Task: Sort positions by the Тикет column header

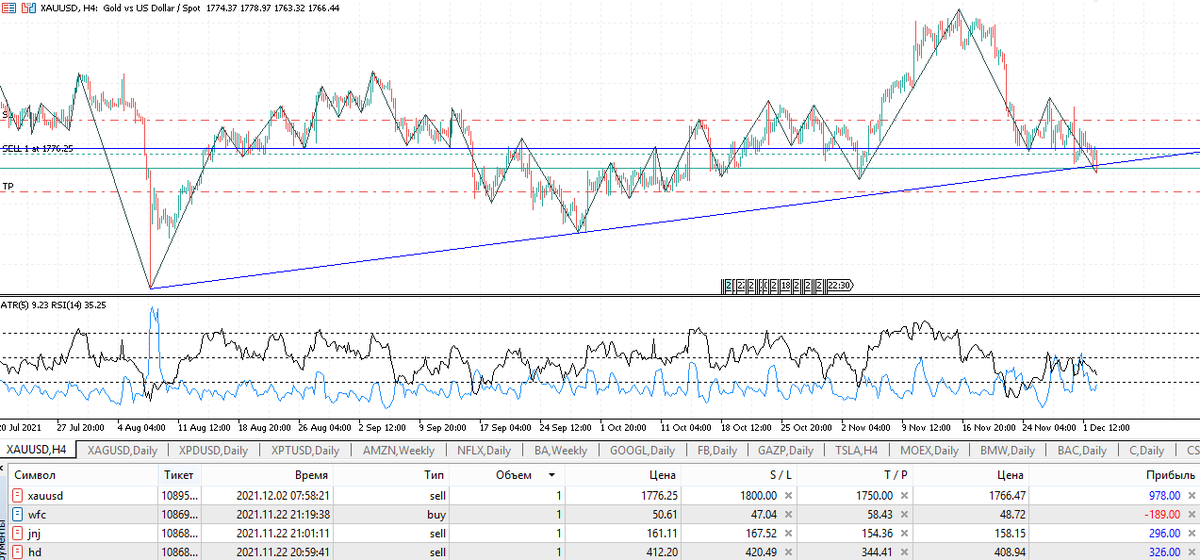Action: coord(180,475)
